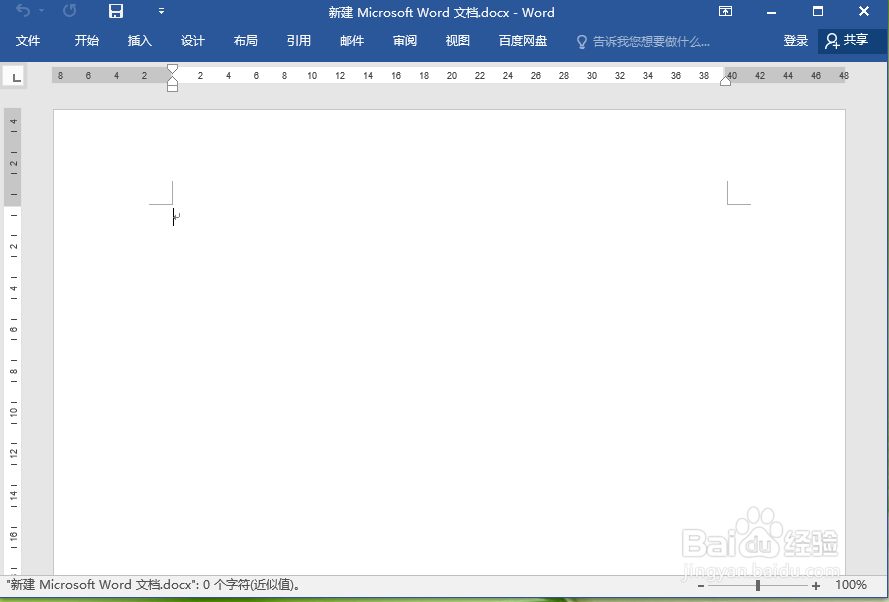Image resolution: width=889 pixels, height=602 pixels.
Task: Click the tab stop selector above the ruler
Action: [x=14, y=75]
